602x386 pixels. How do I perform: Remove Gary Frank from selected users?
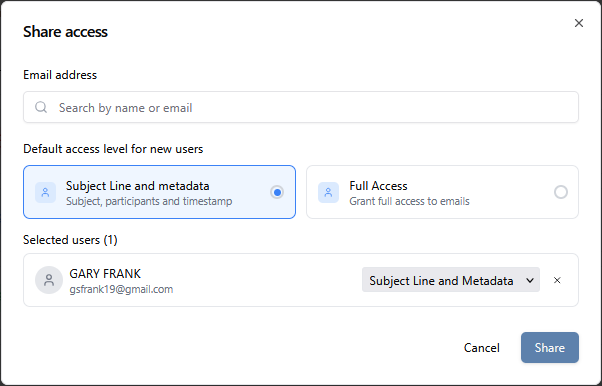point(557,280)
